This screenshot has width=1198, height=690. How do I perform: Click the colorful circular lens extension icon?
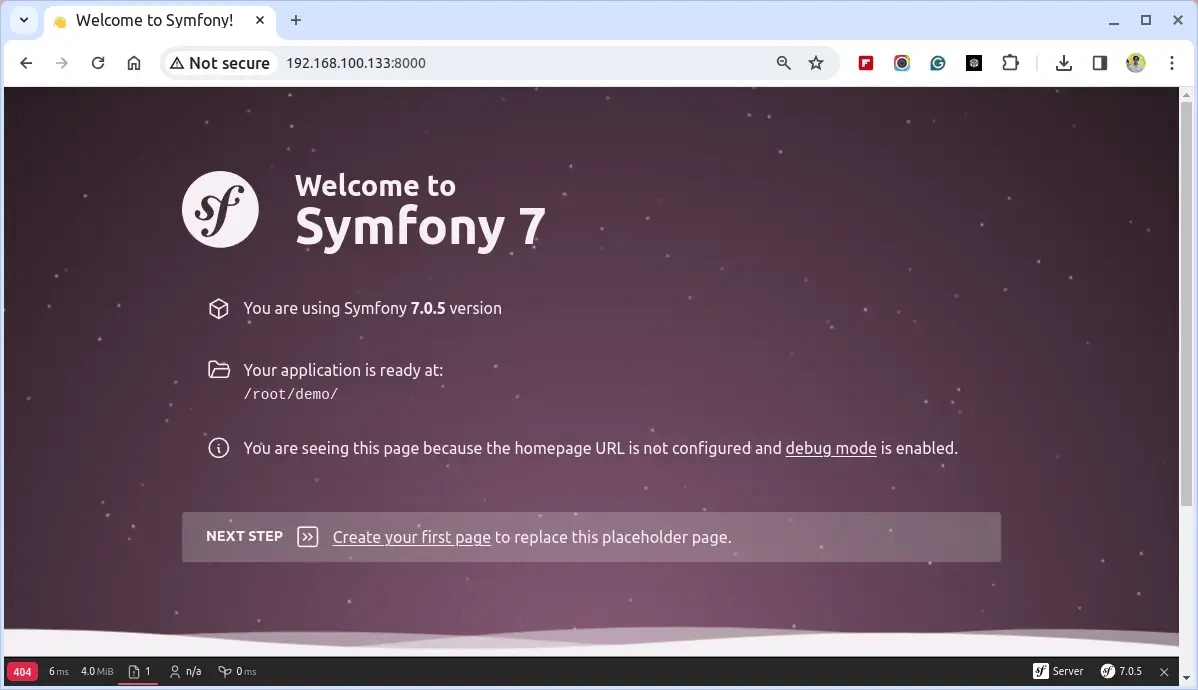coord(902,63)
